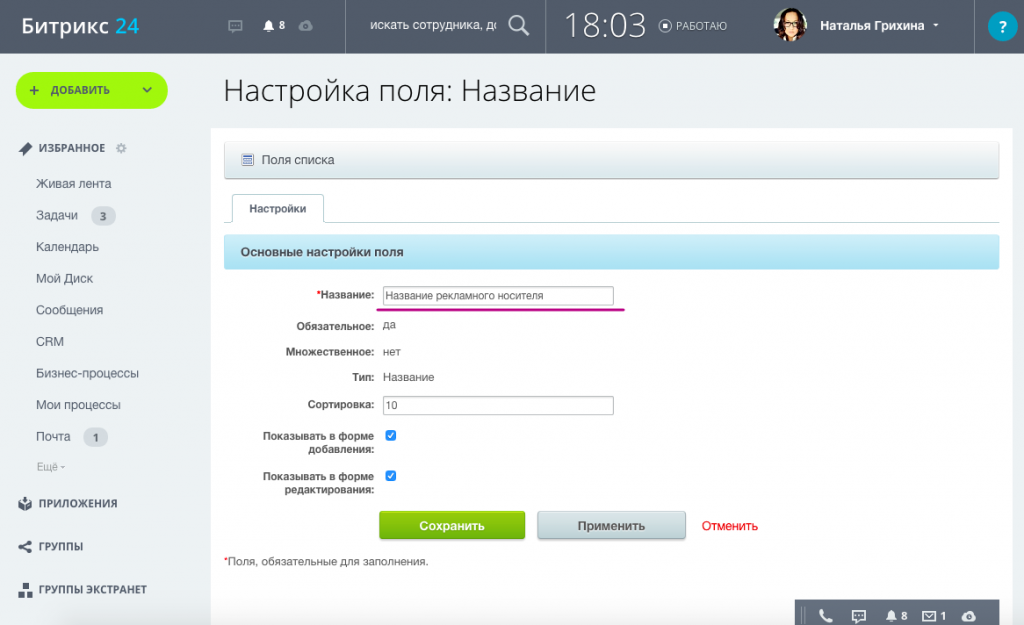This screenshot has height=625, width=1024.
Task: Click the employee search field
Action: 433,25
